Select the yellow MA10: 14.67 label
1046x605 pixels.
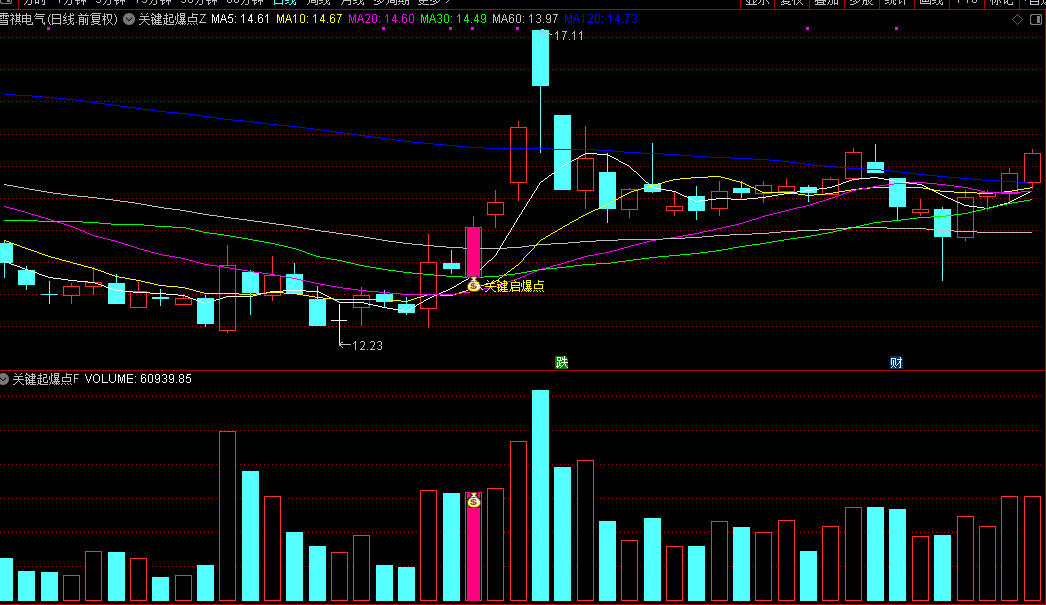pos(309,19)
